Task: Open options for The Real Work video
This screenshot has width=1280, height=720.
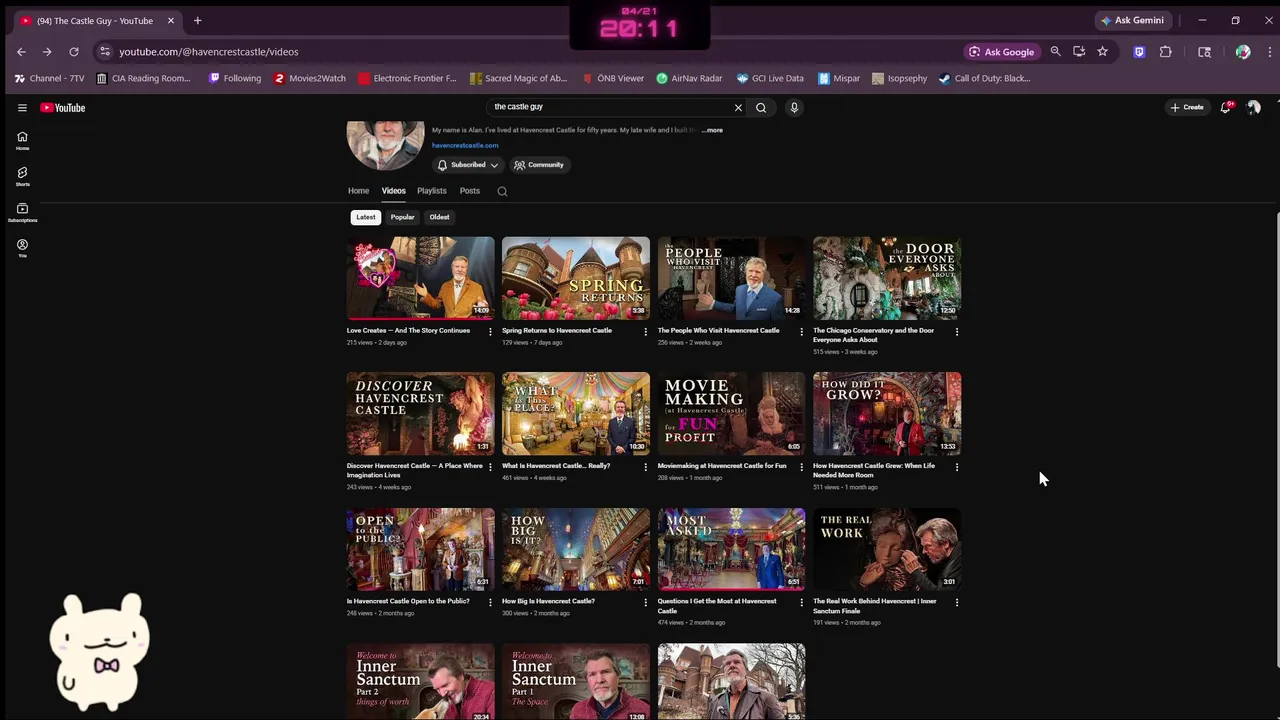Action: [957, 602]
